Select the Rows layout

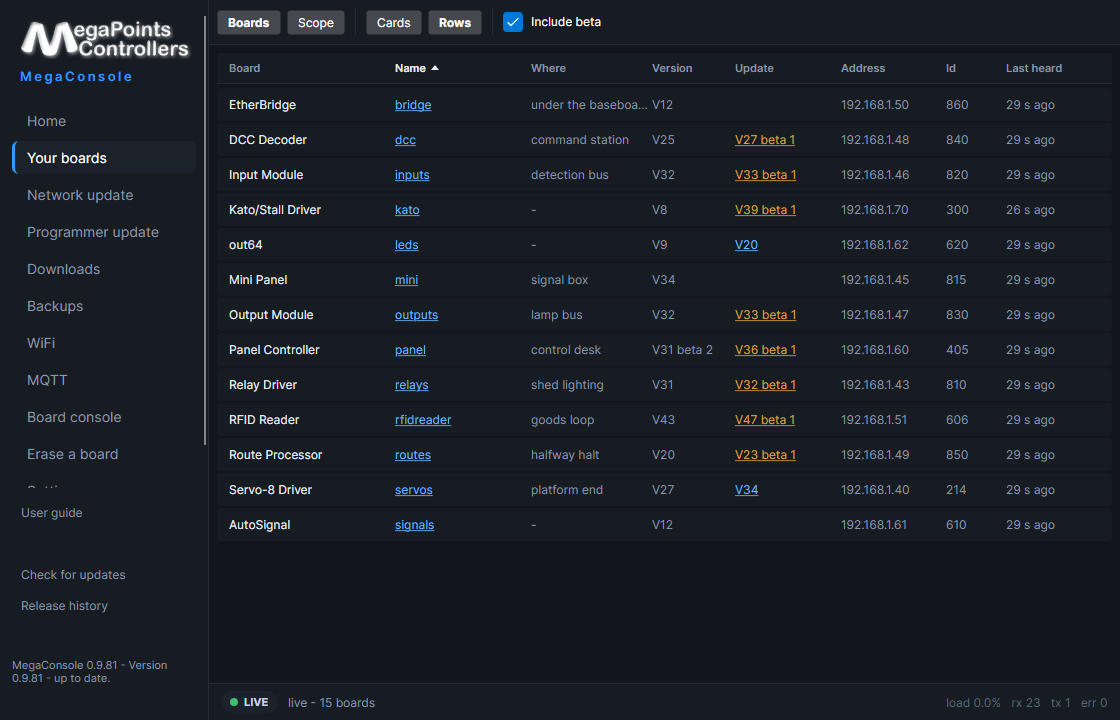(455, 23)
